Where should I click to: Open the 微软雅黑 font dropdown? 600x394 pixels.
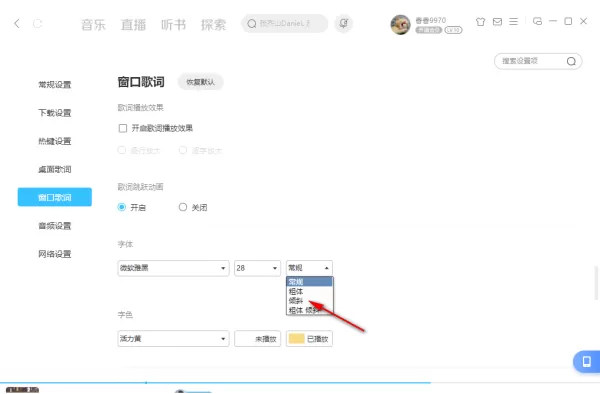173,268
